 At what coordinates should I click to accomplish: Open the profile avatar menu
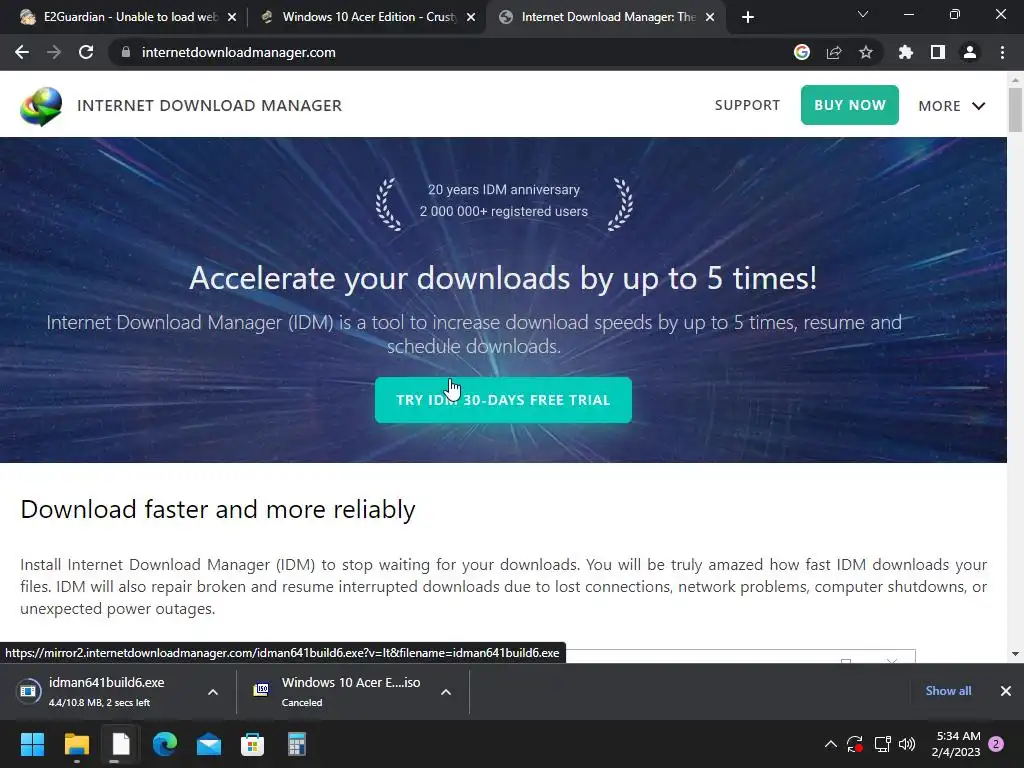pos(970,52)
